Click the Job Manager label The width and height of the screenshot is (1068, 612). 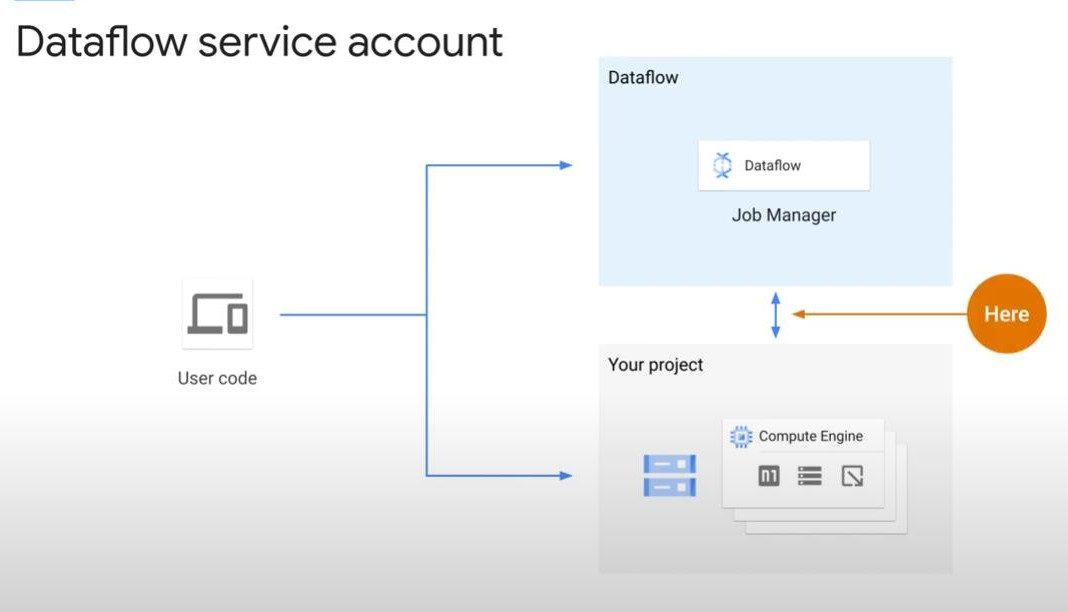(783, 215)
